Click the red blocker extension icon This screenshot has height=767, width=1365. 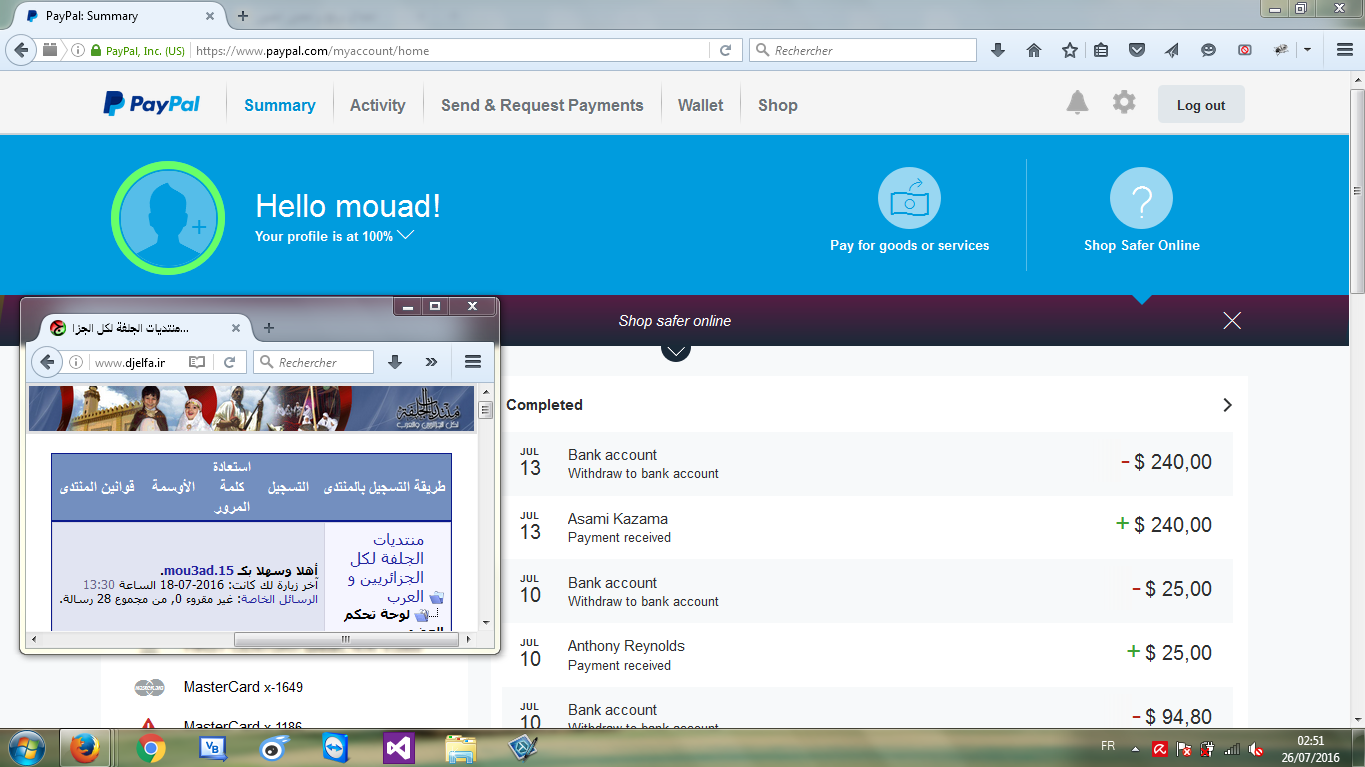(x=1245, y=50)
